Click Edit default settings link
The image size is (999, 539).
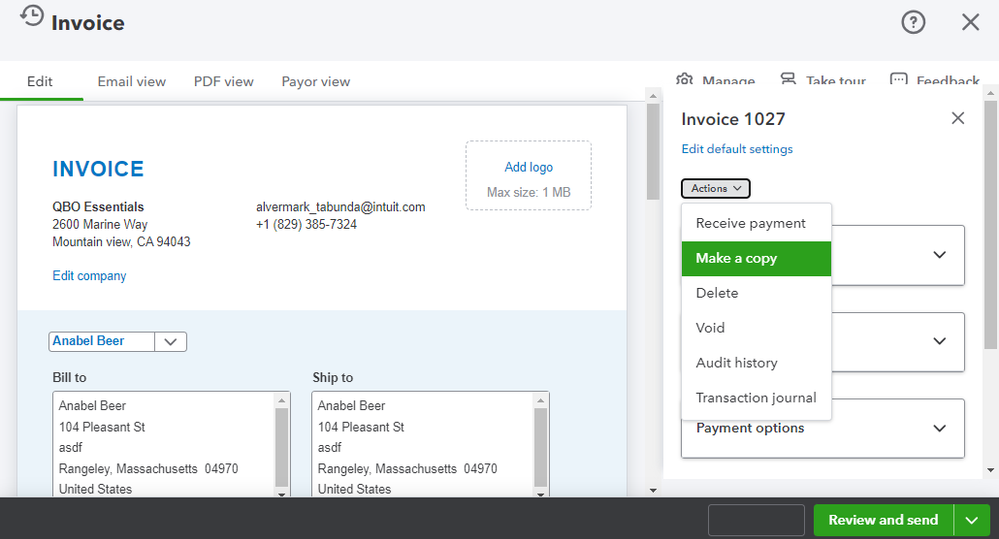point(737,149)
